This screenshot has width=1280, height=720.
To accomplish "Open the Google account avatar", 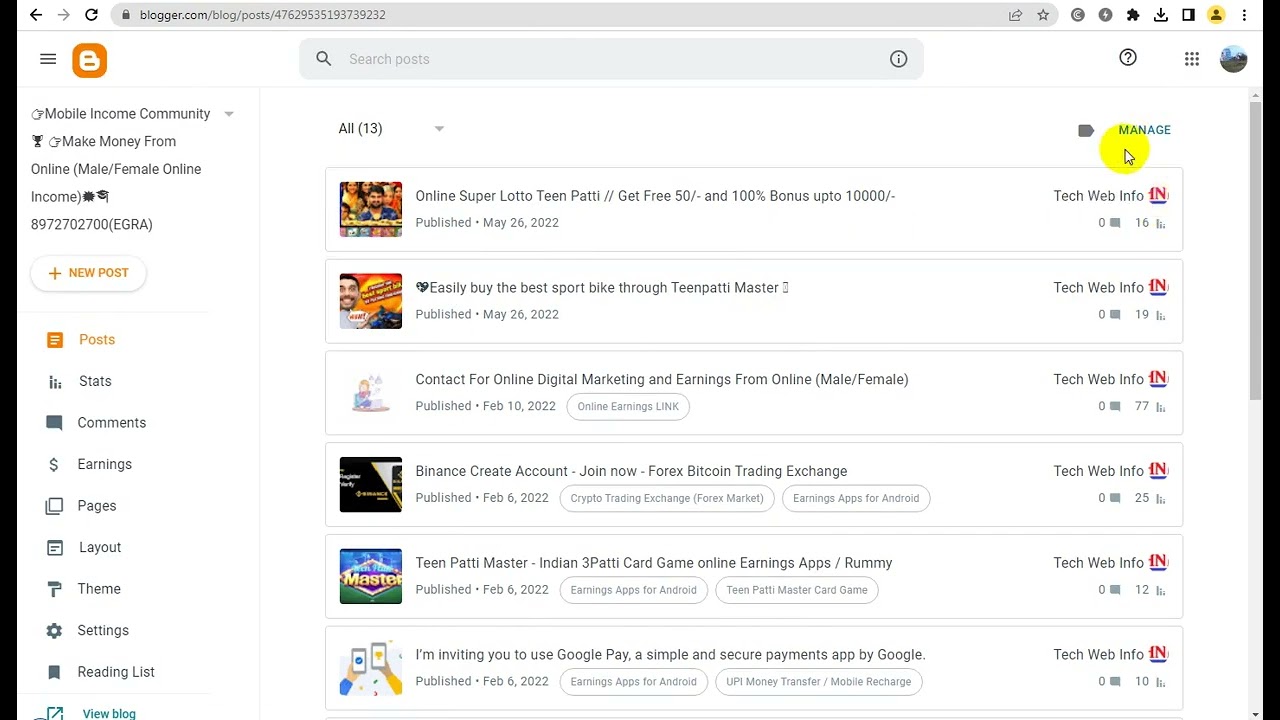I will click(1234, 59).
